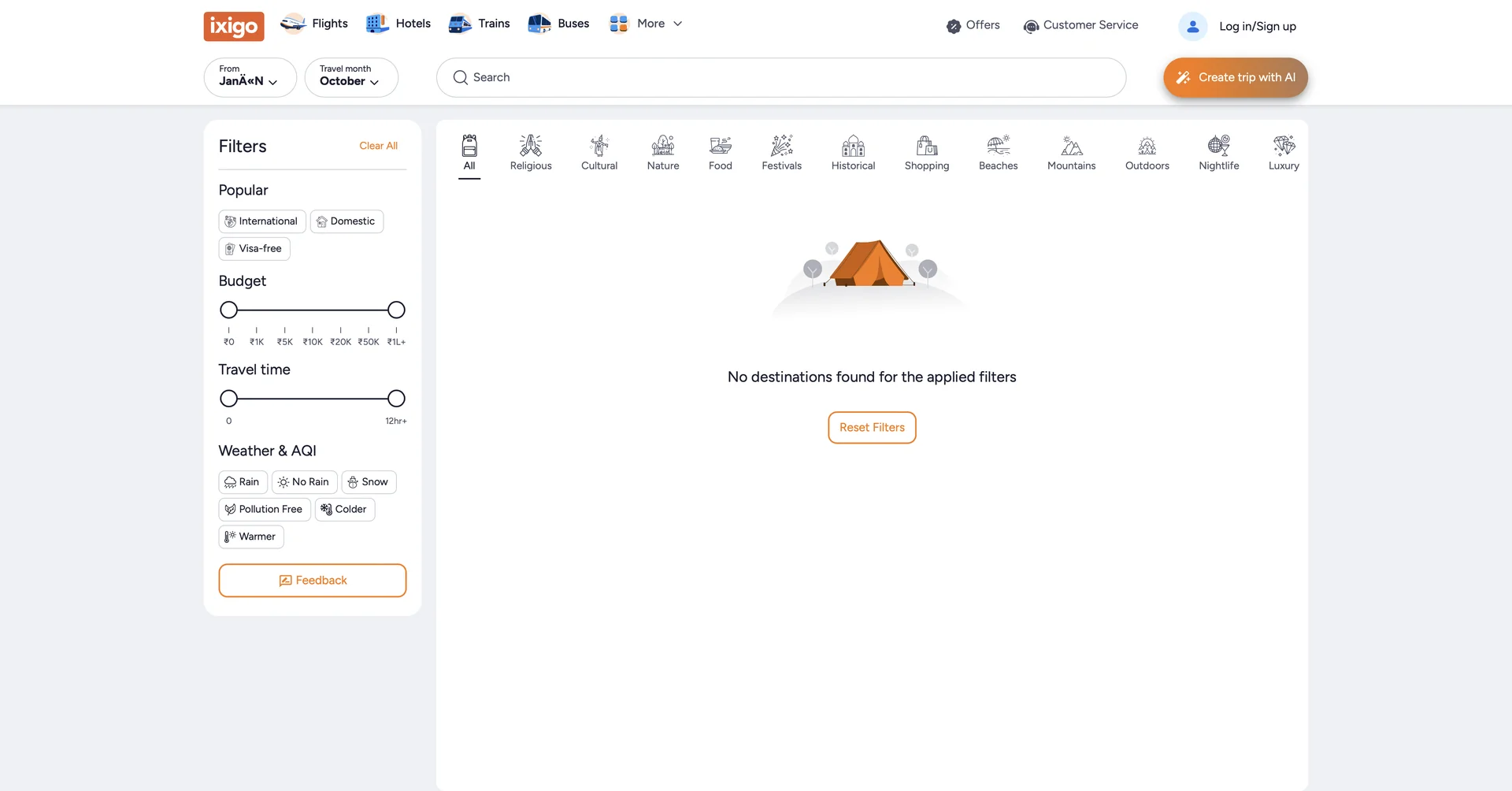1512x791 pixels.
Task: Toggle the Snow weather filter
Action: click(369, 482)
